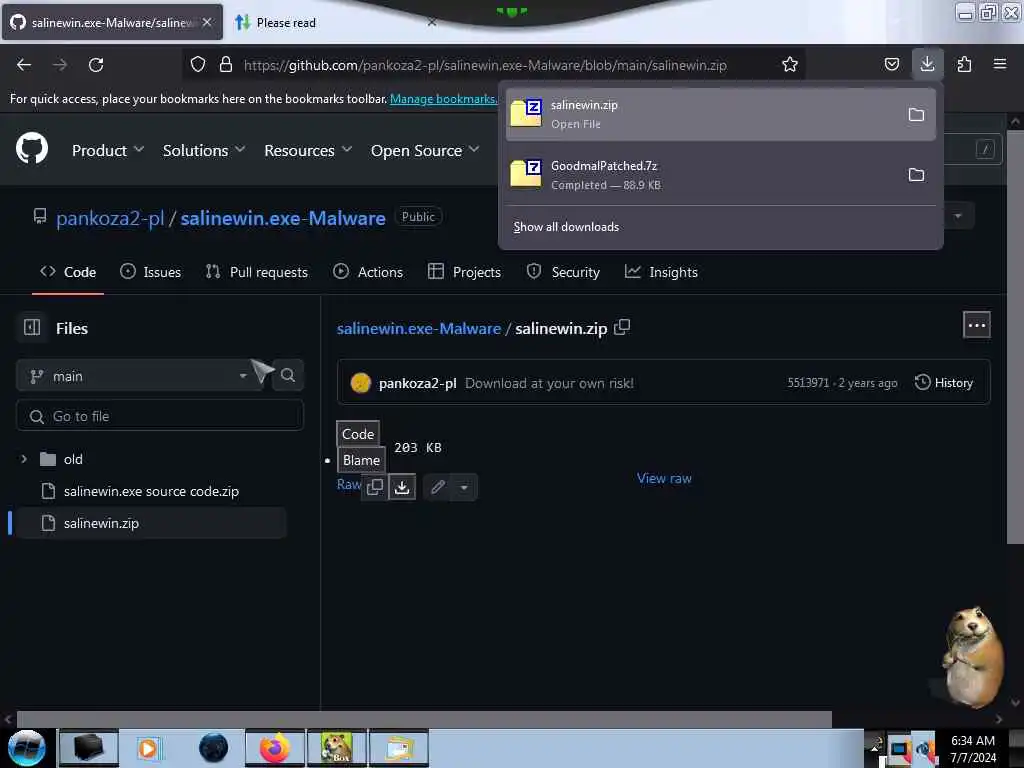Image resolution: width=1024 pixels, height=768 pixels.
Task: Open the three-dots more options button
Action: (x=976, y=325)
